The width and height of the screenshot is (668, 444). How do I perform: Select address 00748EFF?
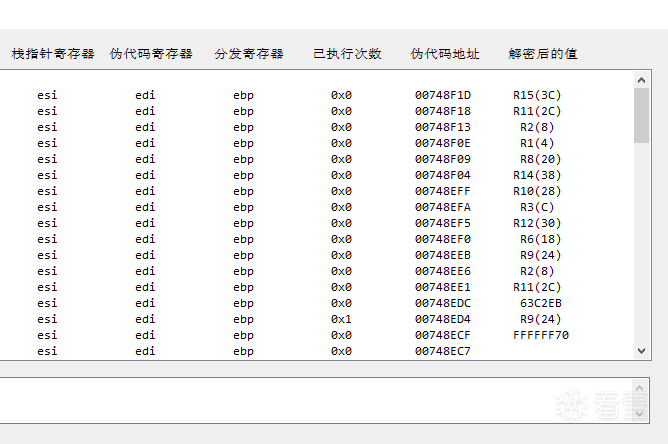coord(443,191)
